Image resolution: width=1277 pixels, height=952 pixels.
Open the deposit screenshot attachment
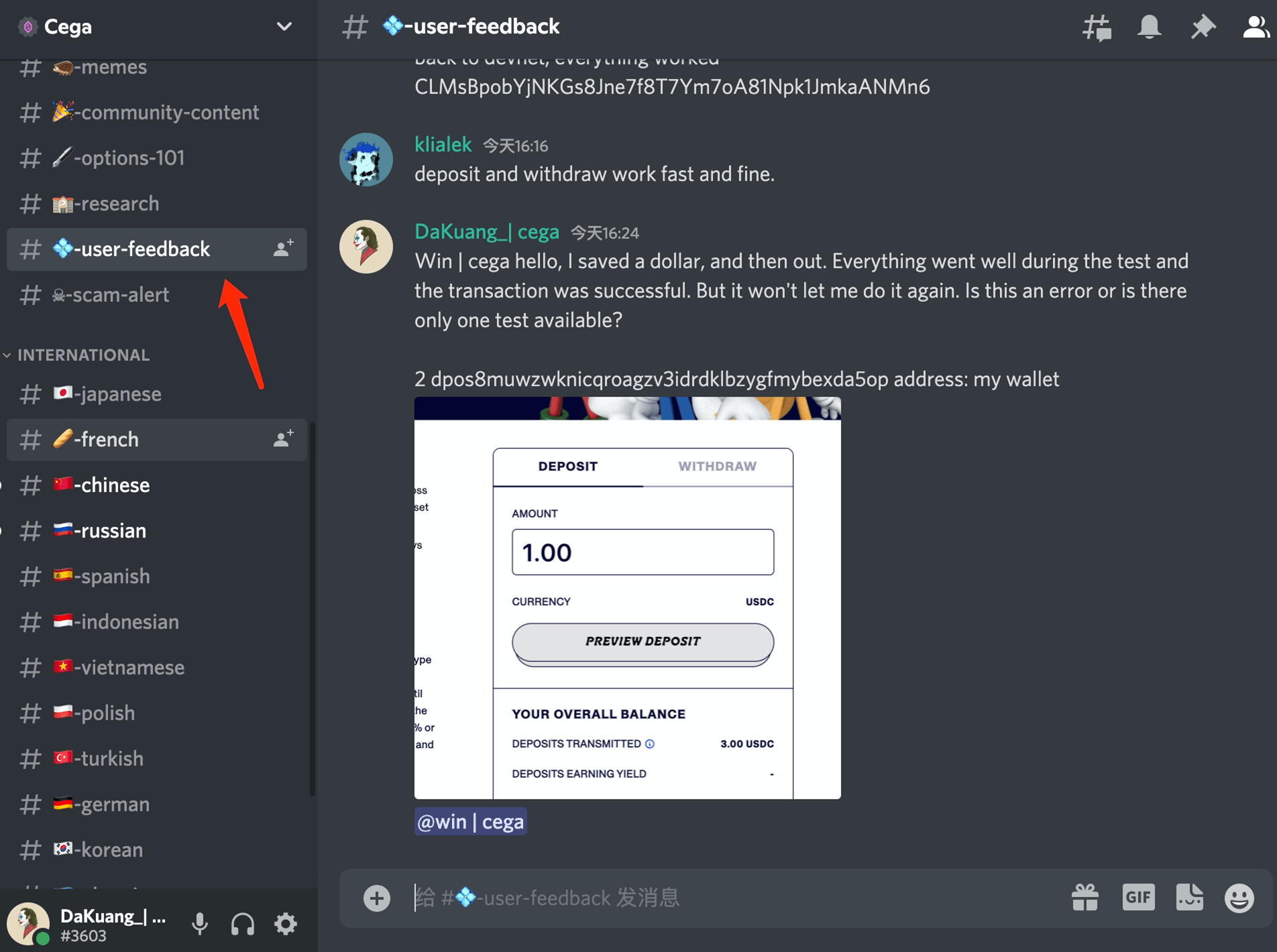(627, 597)
